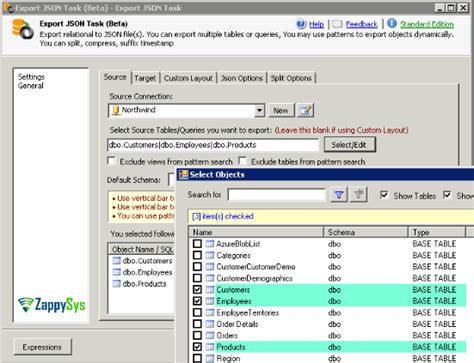Uncheck the Customers table checkbox
This screenshot has width=474, height=363.
pos(197,289)
